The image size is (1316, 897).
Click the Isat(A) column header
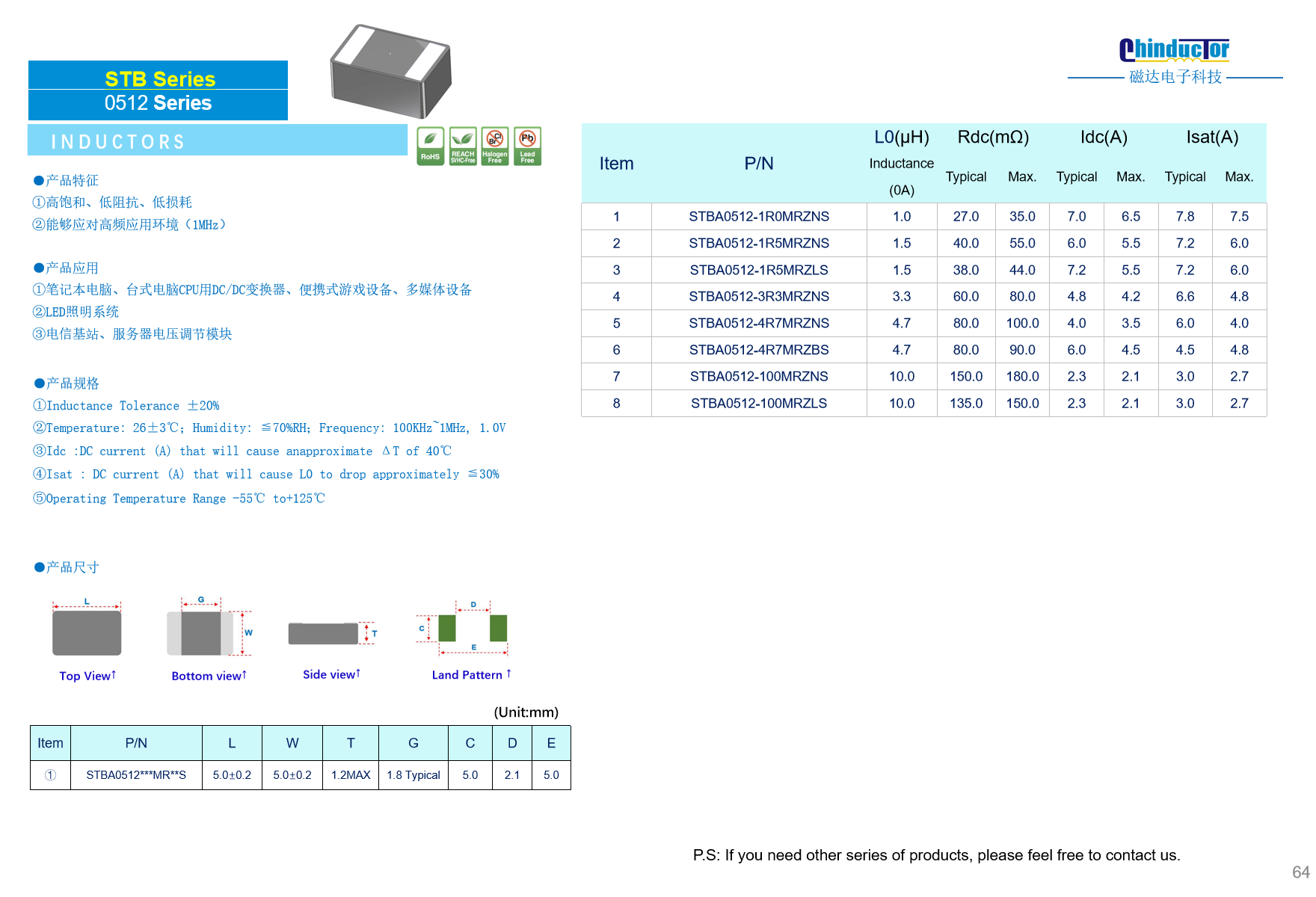[x=1212, y=138]
